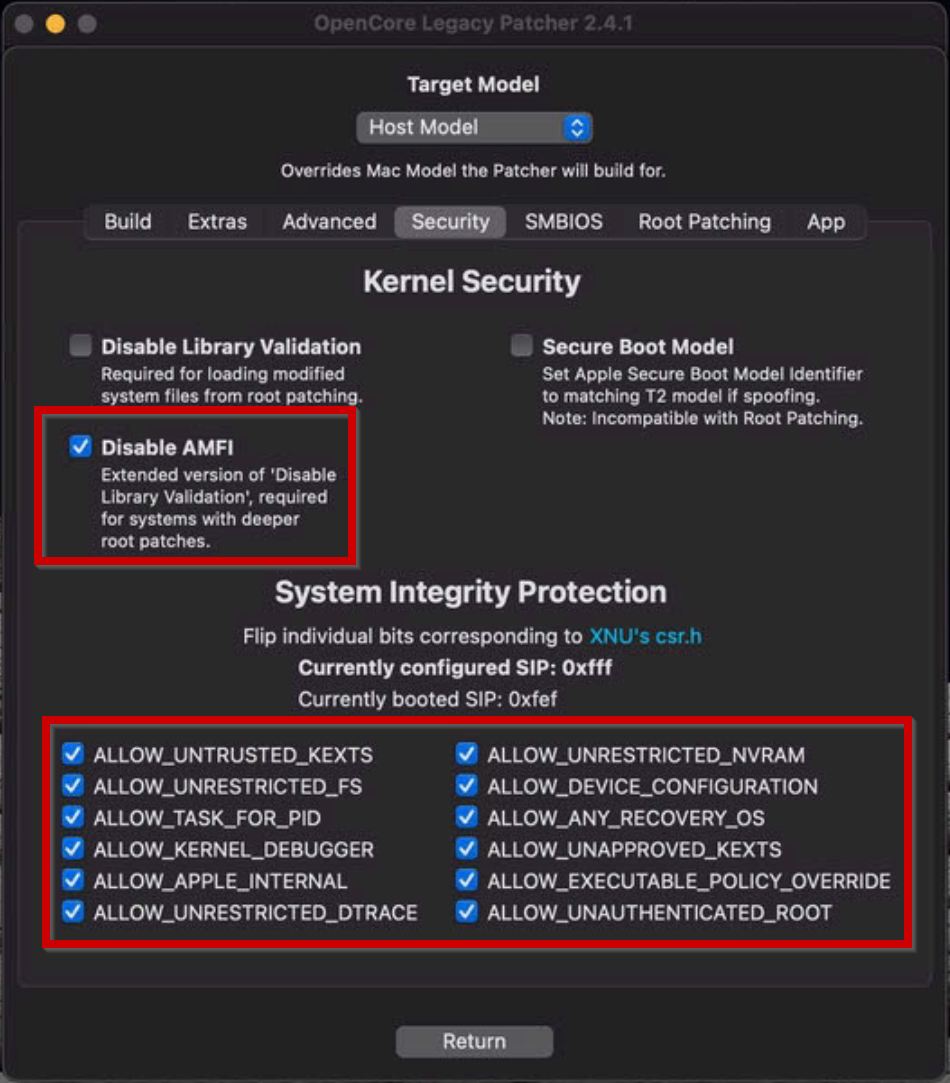The width and height of the screenshot is (950, 1083).
Task: Switch to the App tab
Action: (x=826, y=222)
